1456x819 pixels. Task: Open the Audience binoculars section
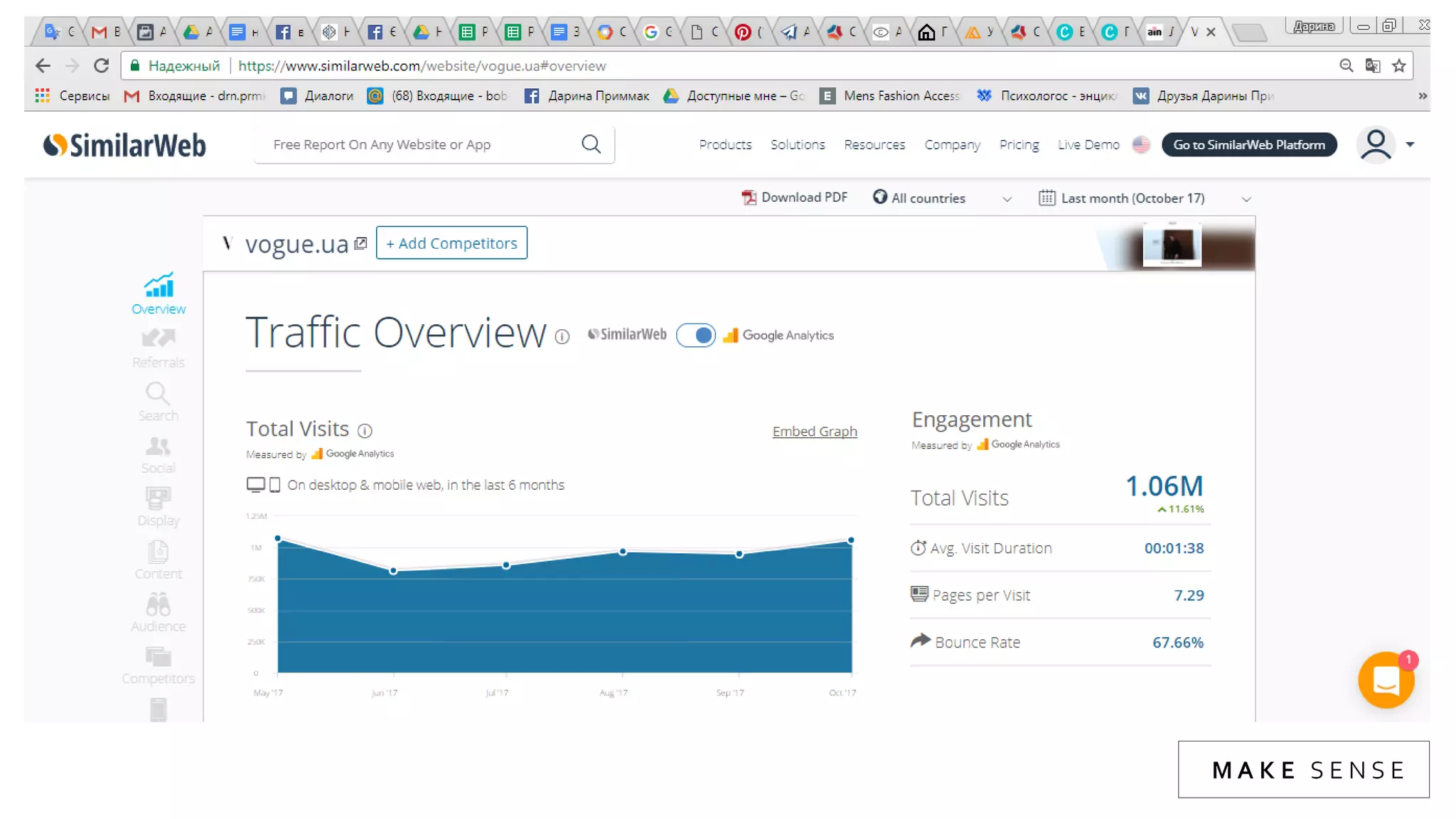[x=158, y=612]
